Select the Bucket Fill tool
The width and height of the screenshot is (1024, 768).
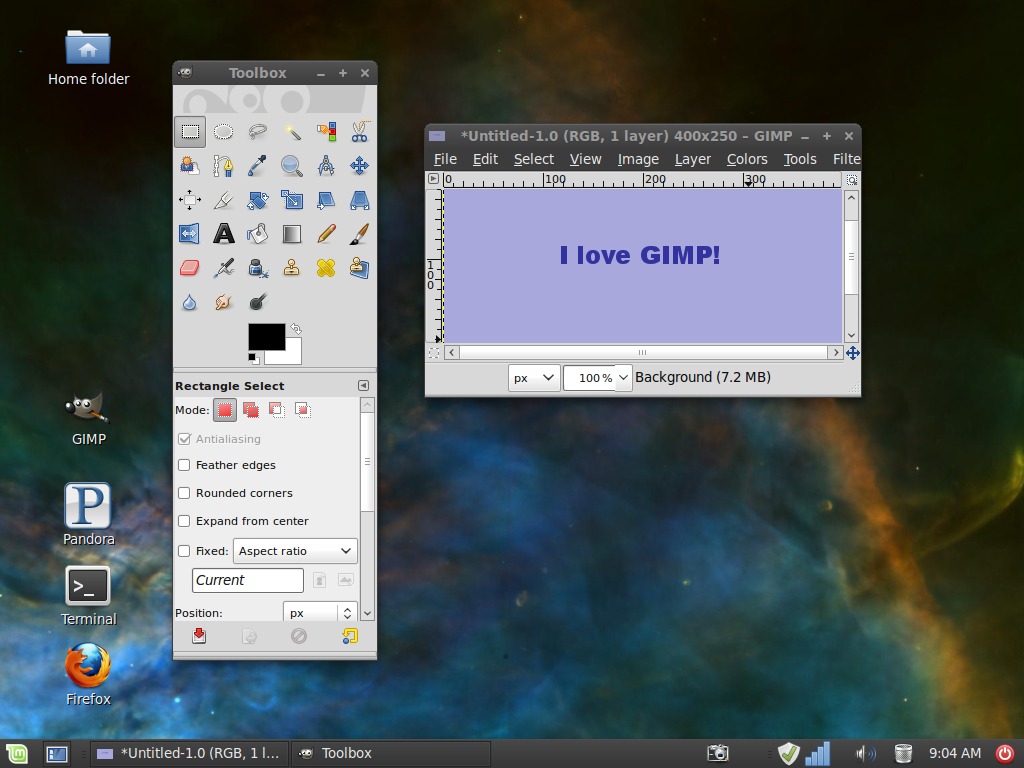[x=258, y=234]
